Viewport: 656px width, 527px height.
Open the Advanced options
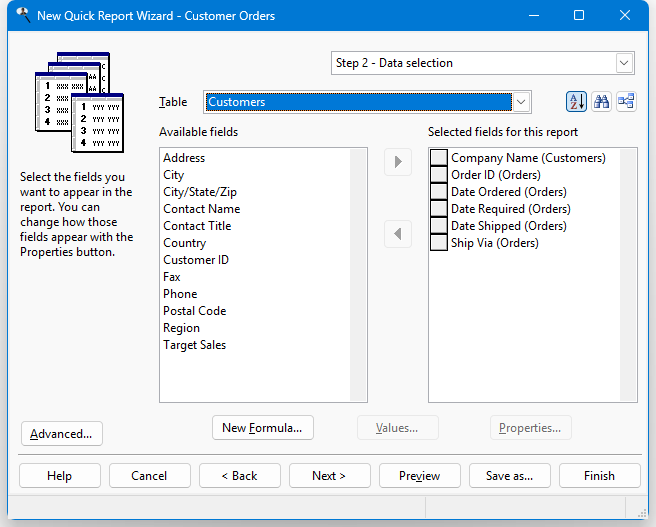coord(62,434)
